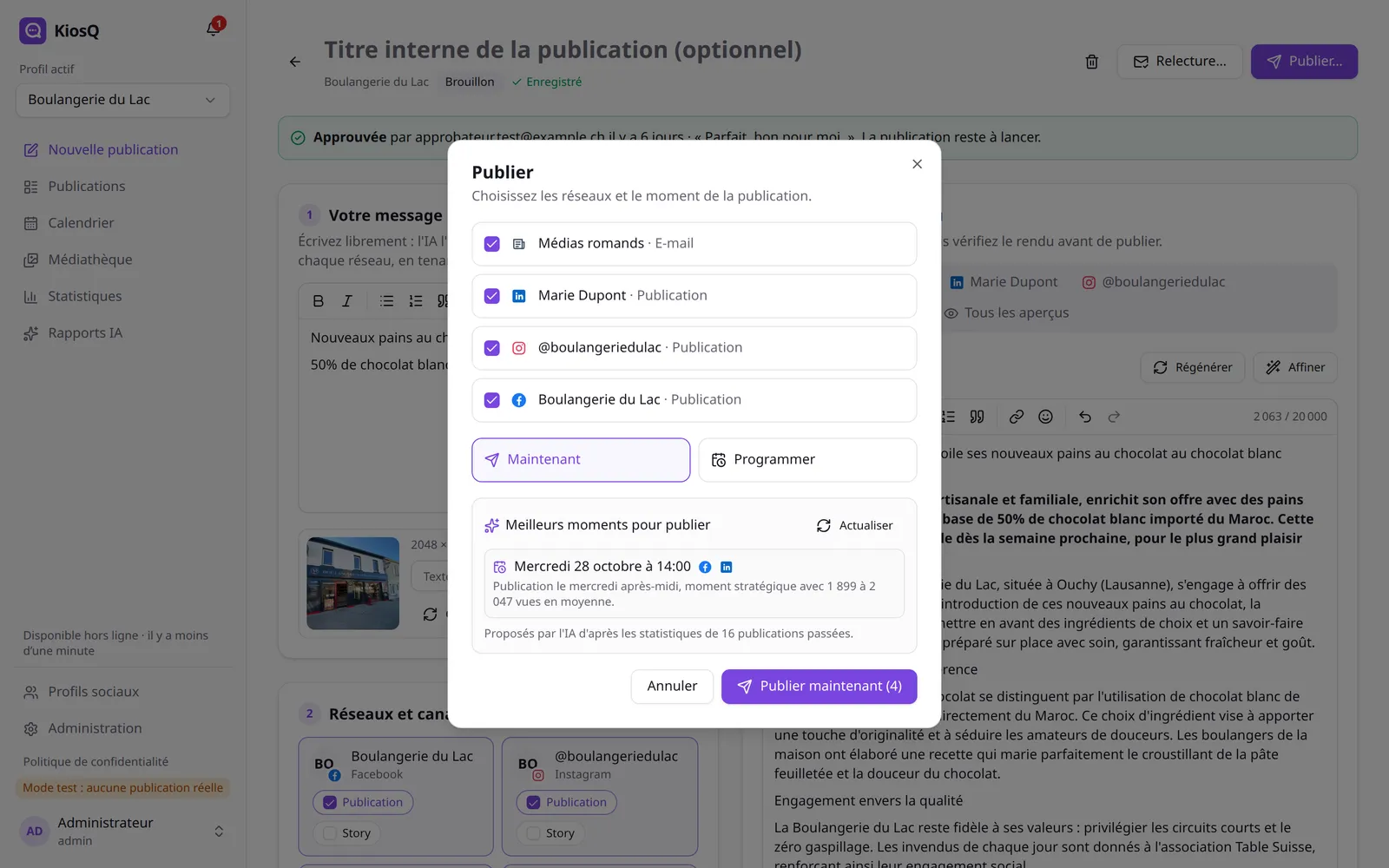Image resolution: width=1389 pixels, height=868 pixels.
Task: Click Publier maintenant (4) button
Action: (x=819, y=687)
